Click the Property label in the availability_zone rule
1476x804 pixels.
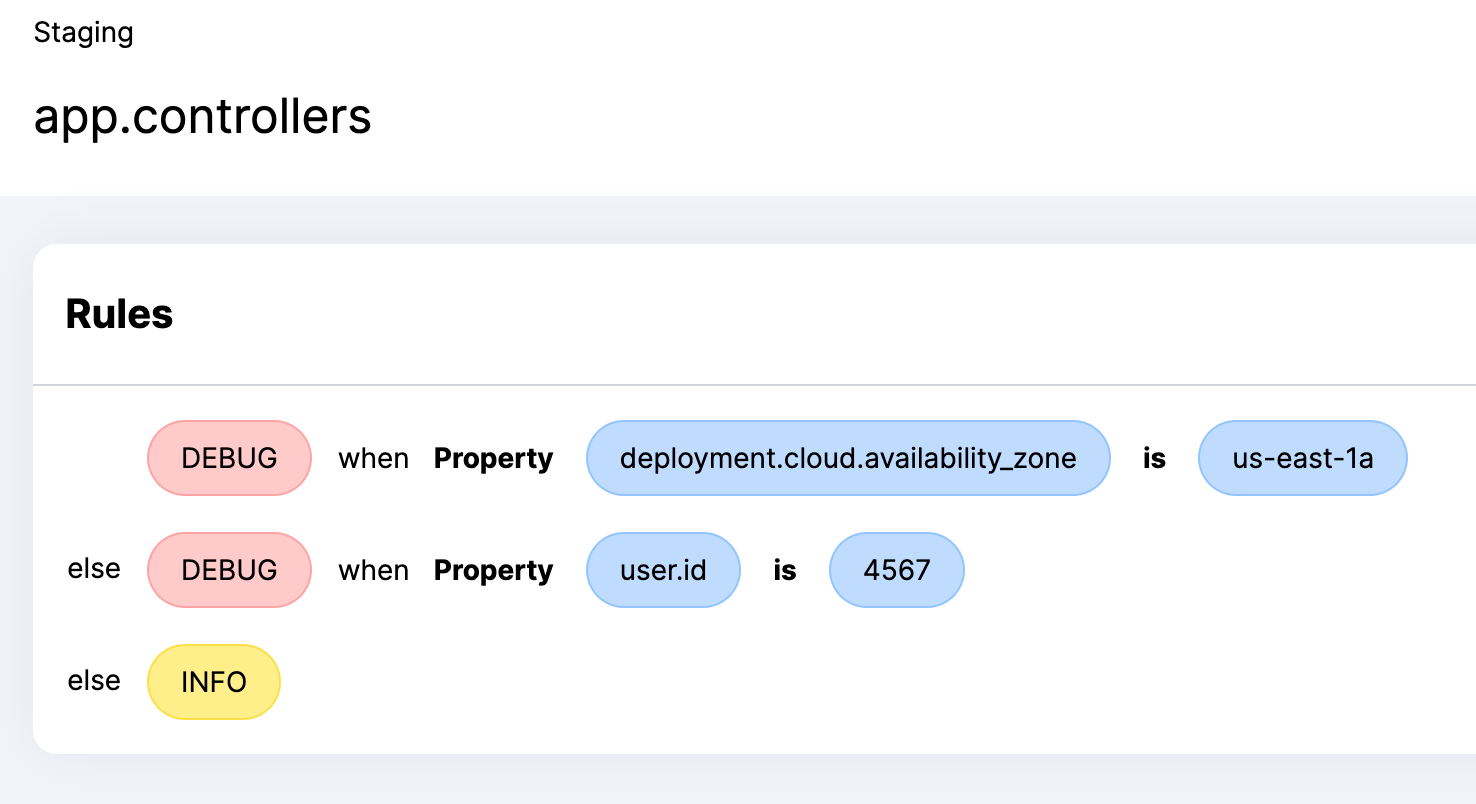coord(493,458)
